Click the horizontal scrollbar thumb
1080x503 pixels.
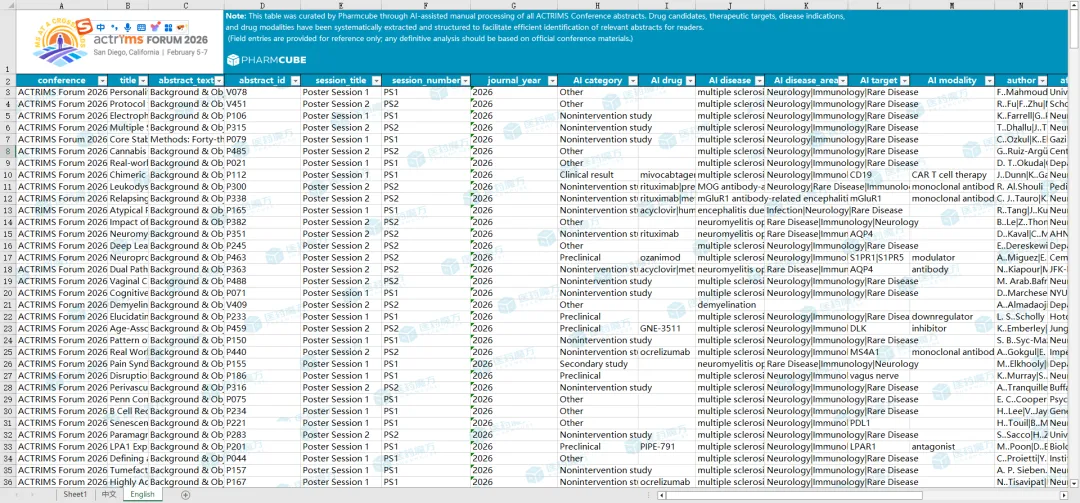pyautogui.click(x=794, y=495)
